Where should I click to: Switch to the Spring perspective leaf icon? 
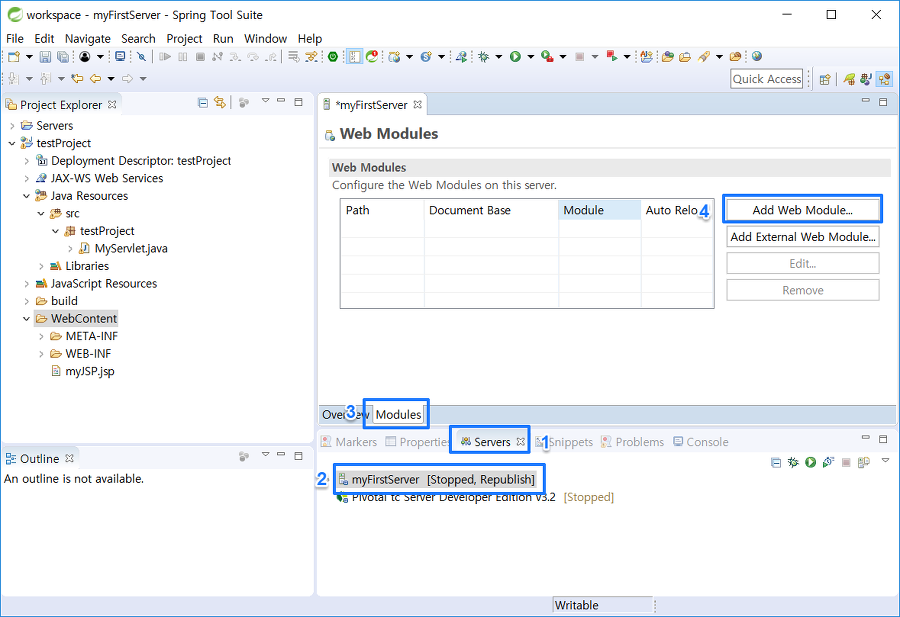[849, 79]
